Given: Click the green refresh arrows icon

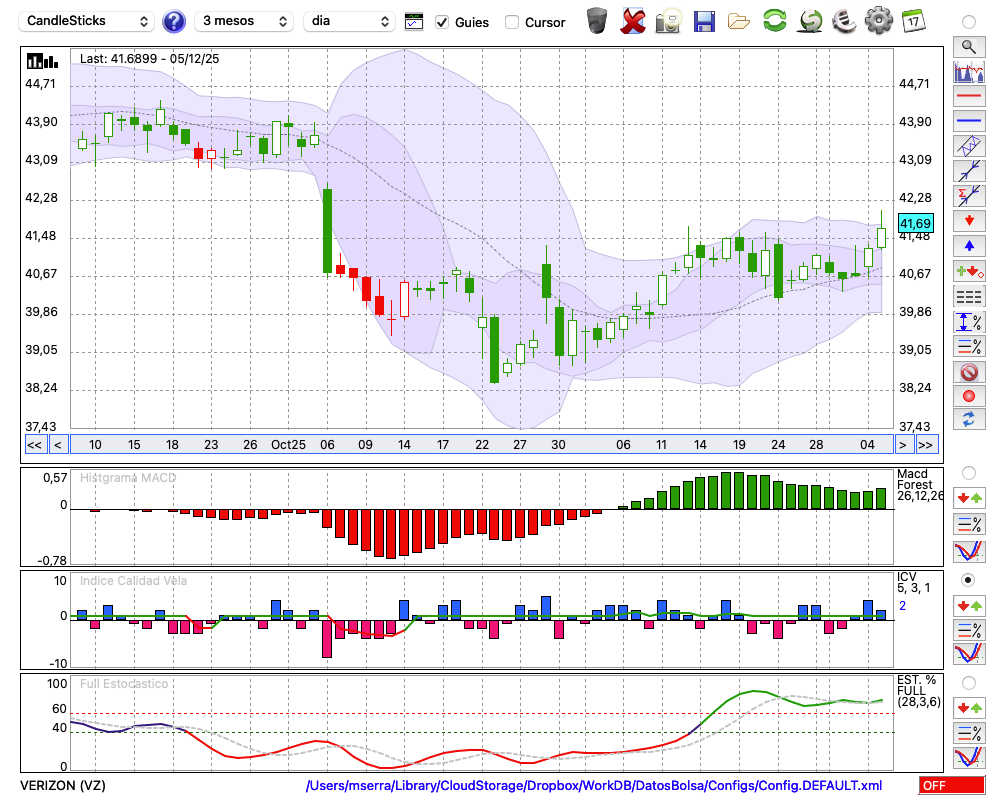Looking at the screenshot, I should tap(774, 20).
